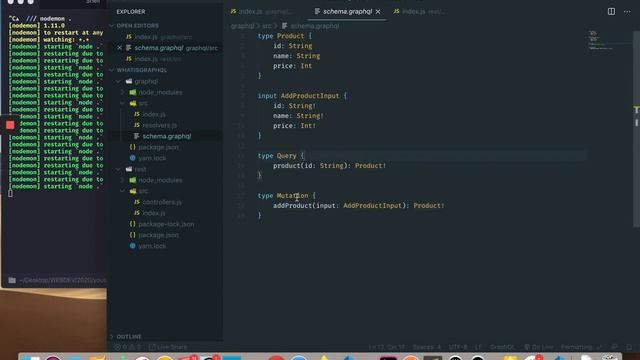Click JS icon of resolvers.js file

[x=137, y=125]
